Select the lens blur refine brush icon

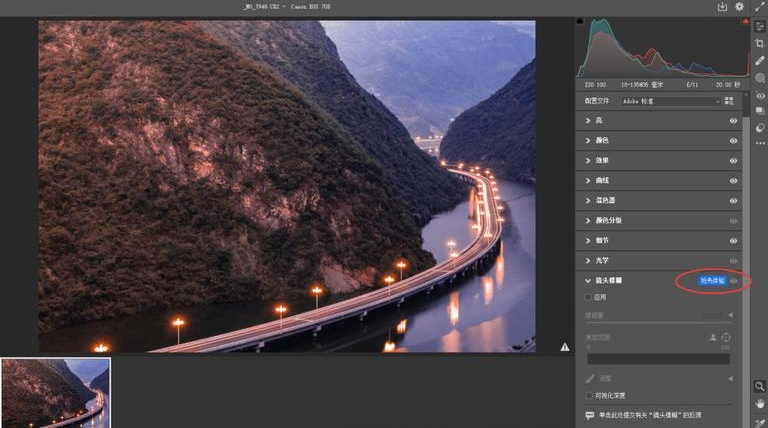590,379
